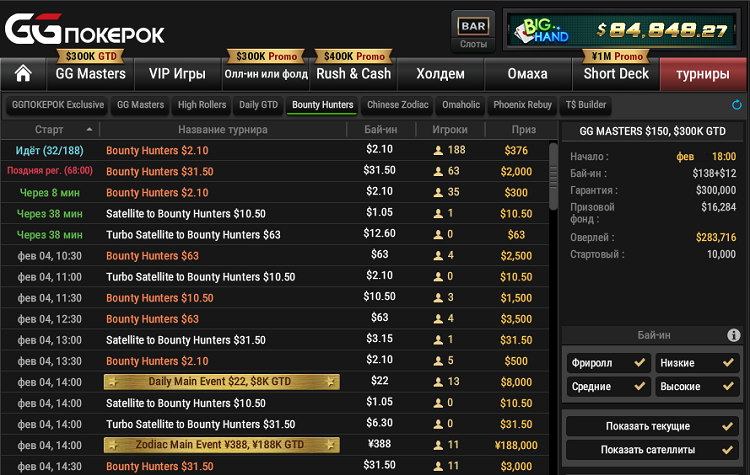Sort by Приз column header
The height and width of the screenshot is (475, 750).
(524, 130)
